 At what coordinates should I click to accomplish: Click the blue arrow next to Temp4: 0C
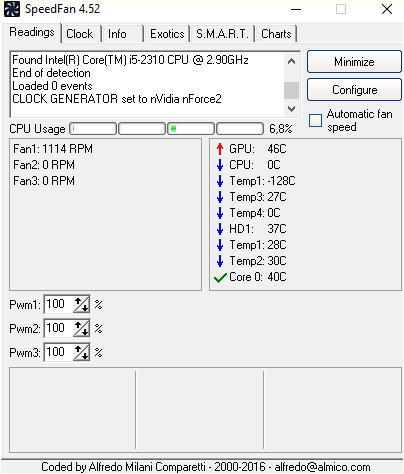[220, 213]
